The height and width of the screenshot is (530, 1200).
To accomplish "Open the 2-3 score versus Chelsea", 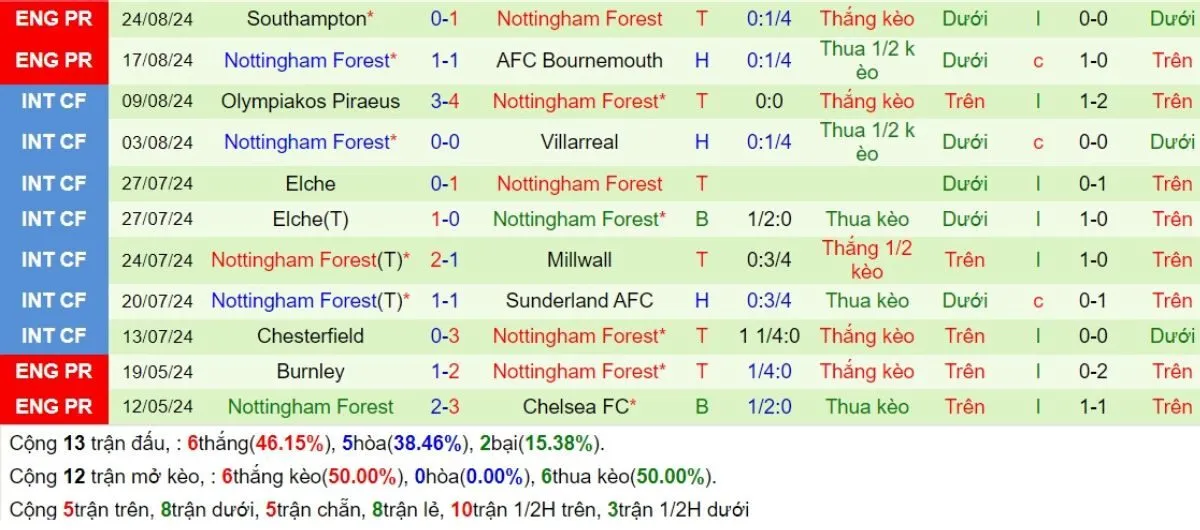I will tap(445, 407).
